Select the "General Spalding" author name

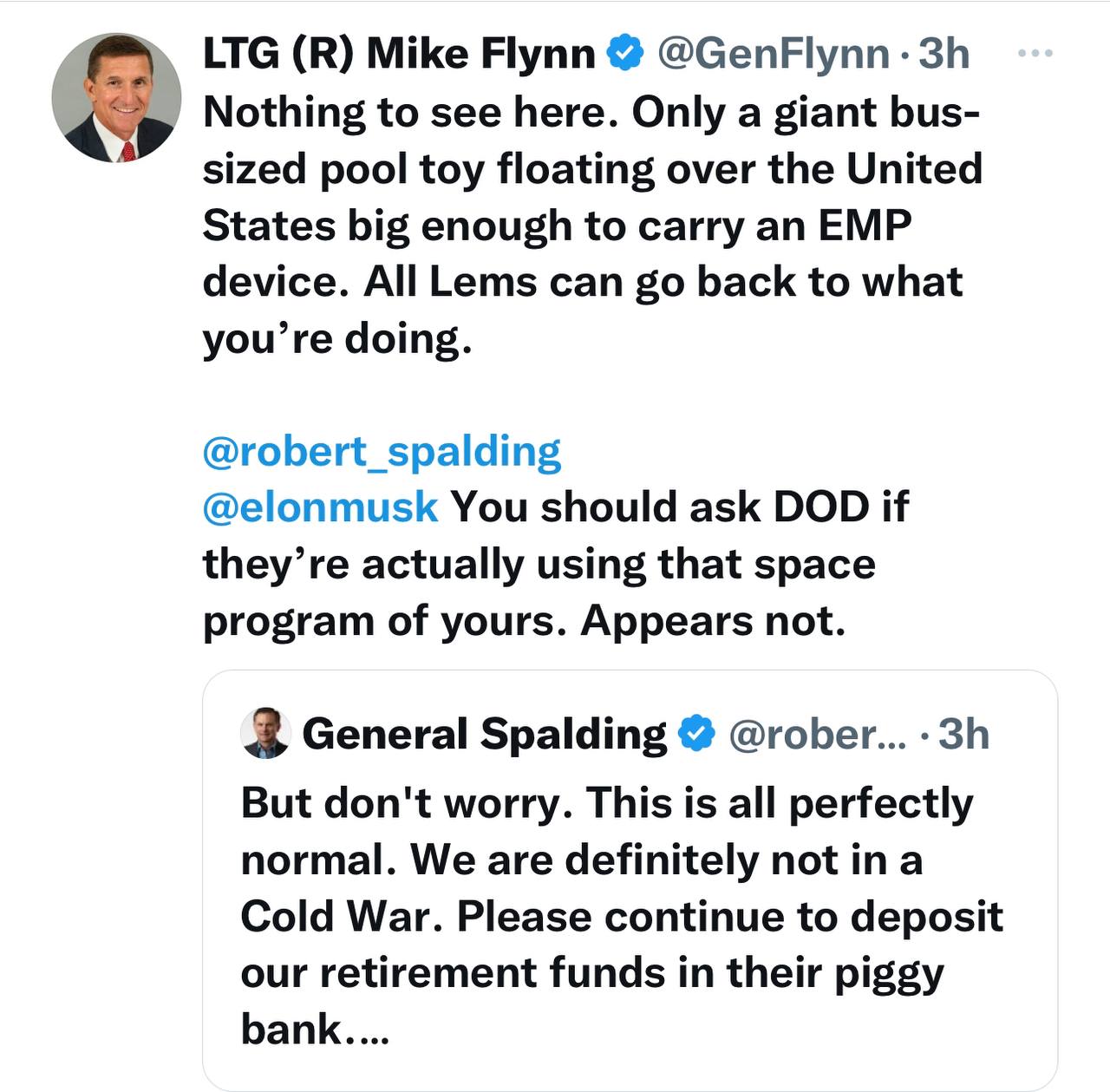(484, 734)
